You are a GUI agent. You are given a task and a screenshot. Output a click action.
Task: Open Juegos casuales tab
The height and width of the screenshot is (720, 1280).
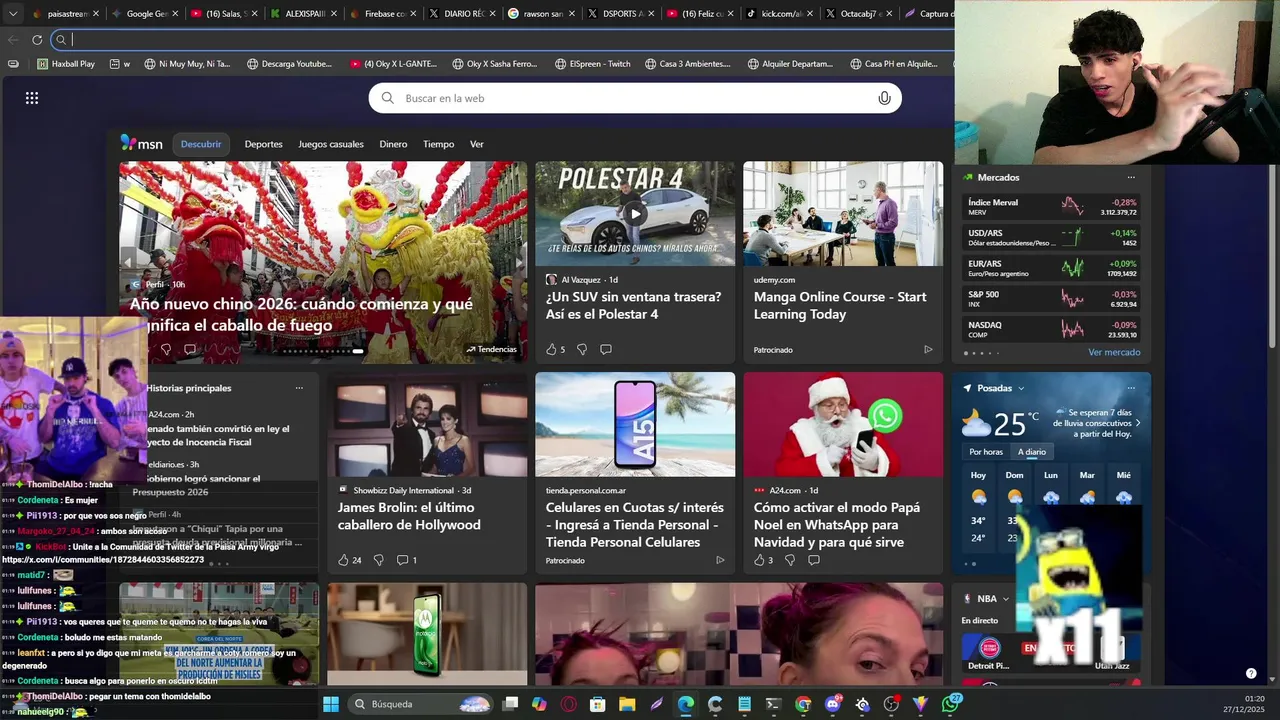(331, 144)
